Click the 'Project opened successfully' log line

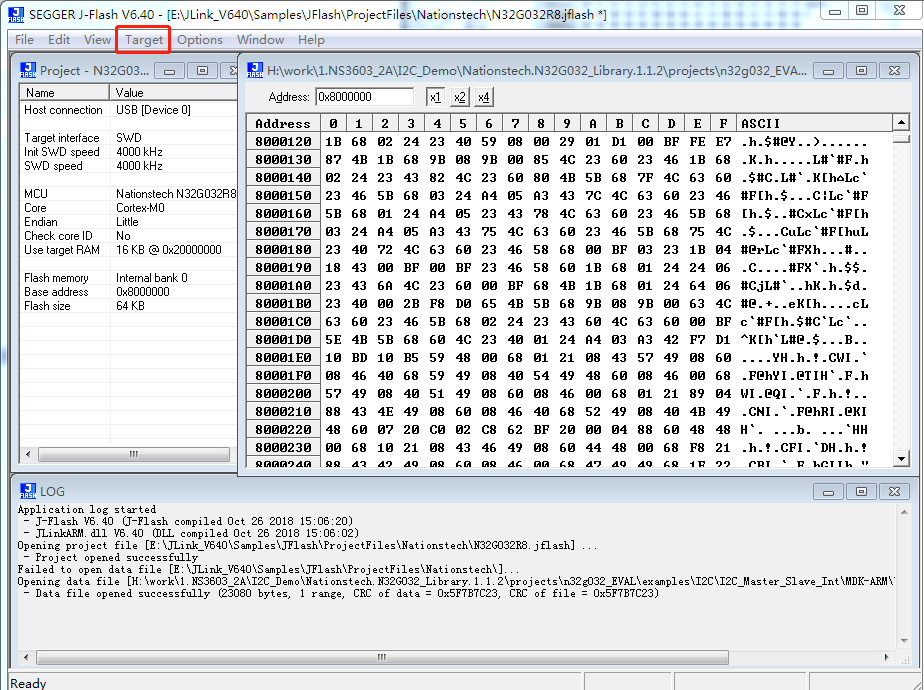click(117, 557)
